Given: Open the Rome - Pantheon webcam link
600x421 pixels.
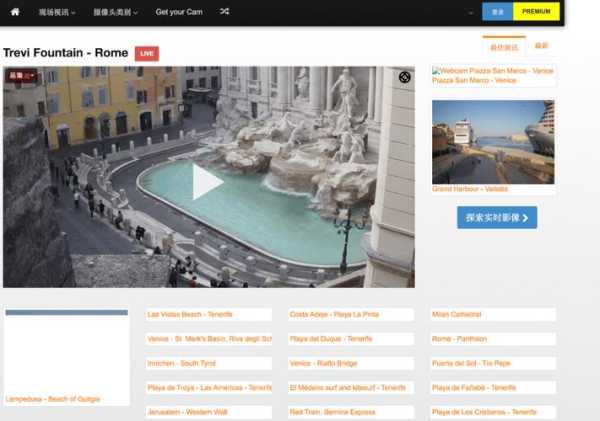Looking at the screenshot, I should coord(459,339).
